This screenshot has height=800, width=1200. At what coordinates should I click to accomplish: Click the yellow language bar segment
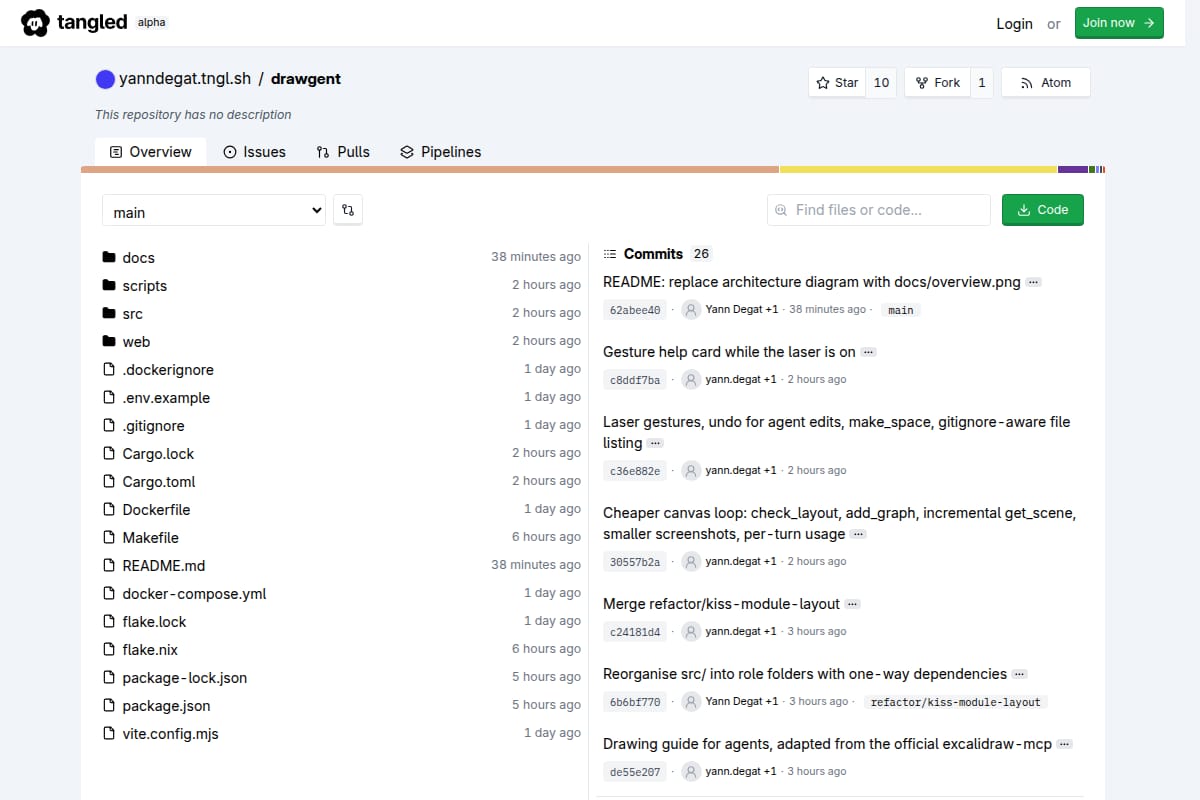(x=918, y=170)
